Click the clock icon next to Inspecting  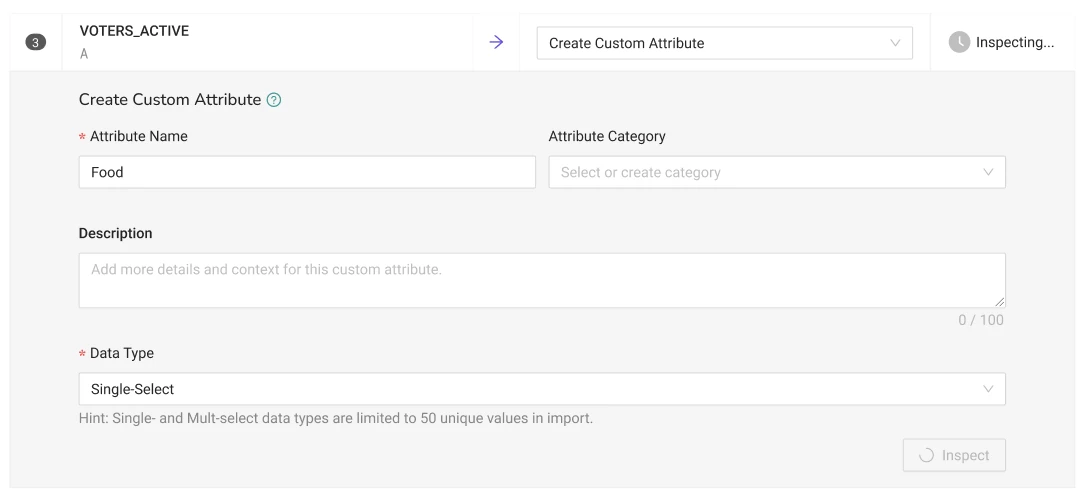959,42
